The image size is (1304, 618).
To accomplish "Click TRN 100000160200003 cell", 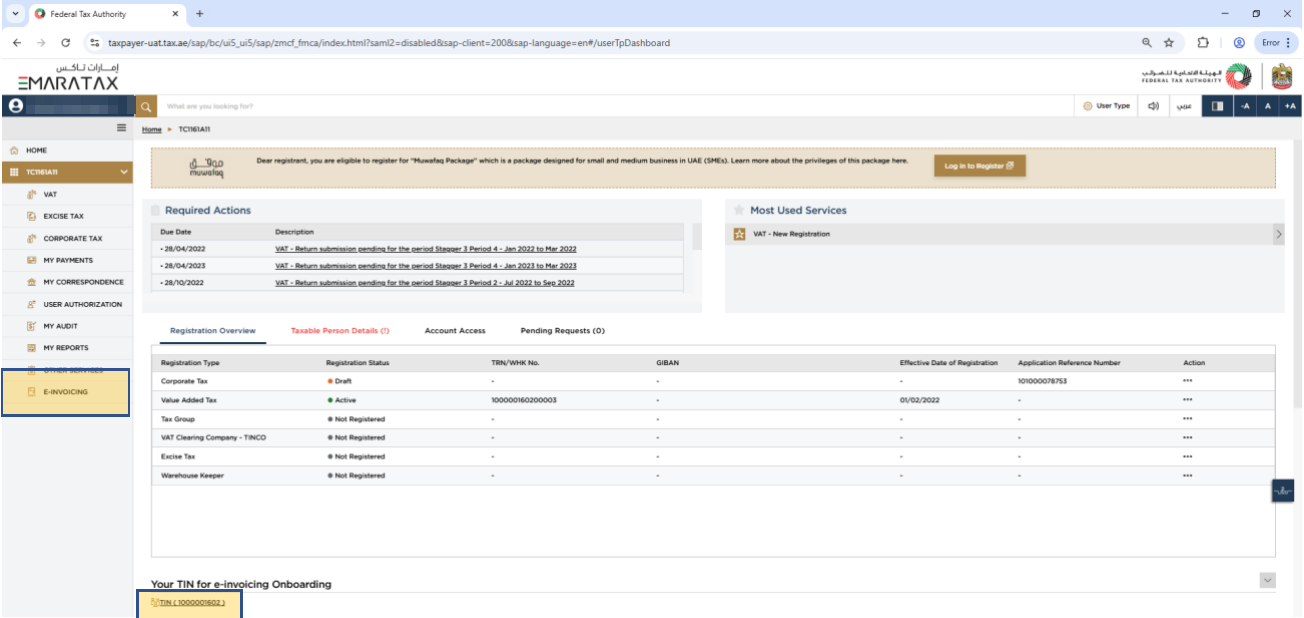I will 524,400.
